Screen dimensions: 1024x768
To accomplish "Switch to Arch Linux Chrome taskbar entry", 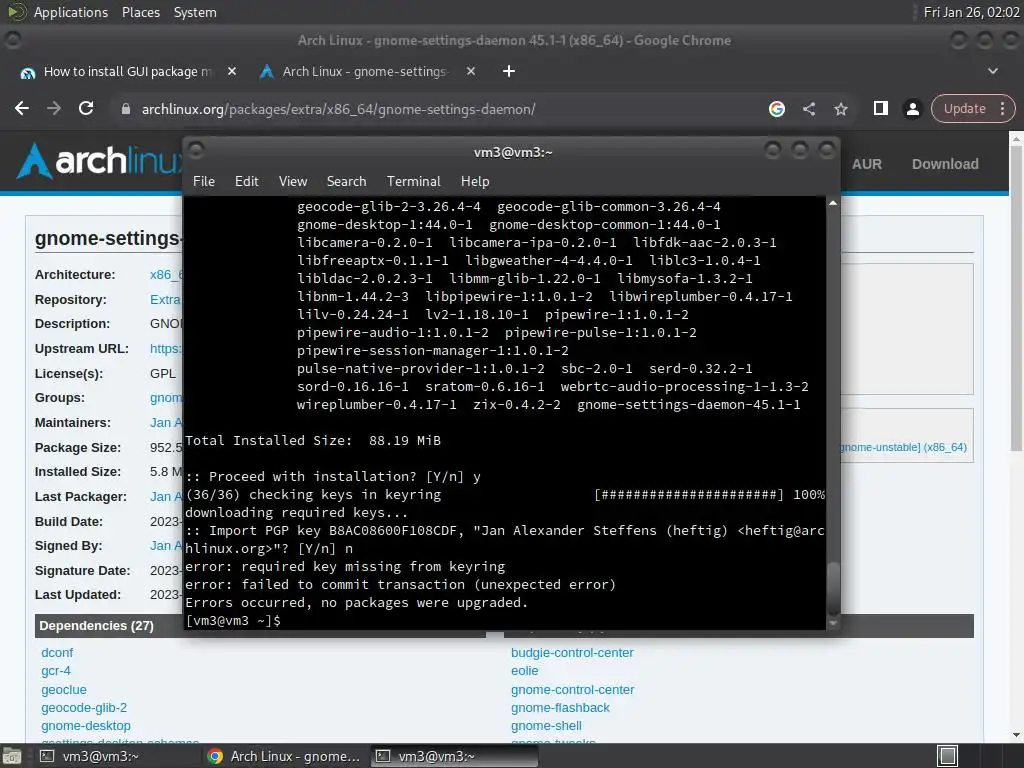I will pos(285,756).
